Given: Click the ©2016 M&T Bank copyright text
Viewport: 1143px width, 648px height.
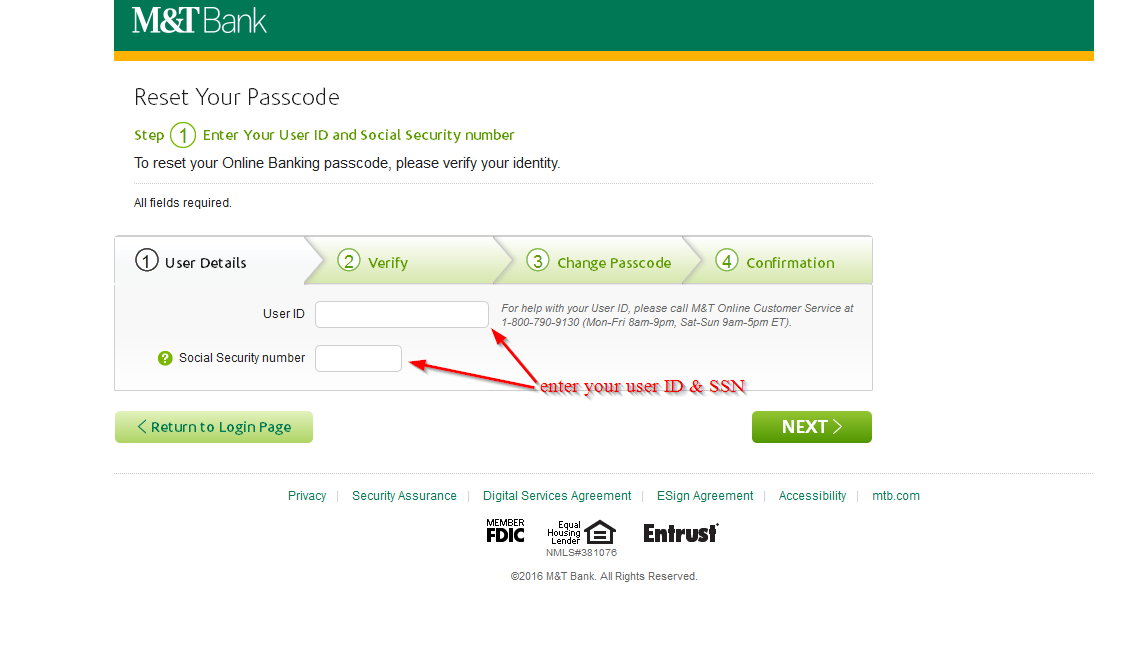Looking at the screenshot, I should coord(604,576).
